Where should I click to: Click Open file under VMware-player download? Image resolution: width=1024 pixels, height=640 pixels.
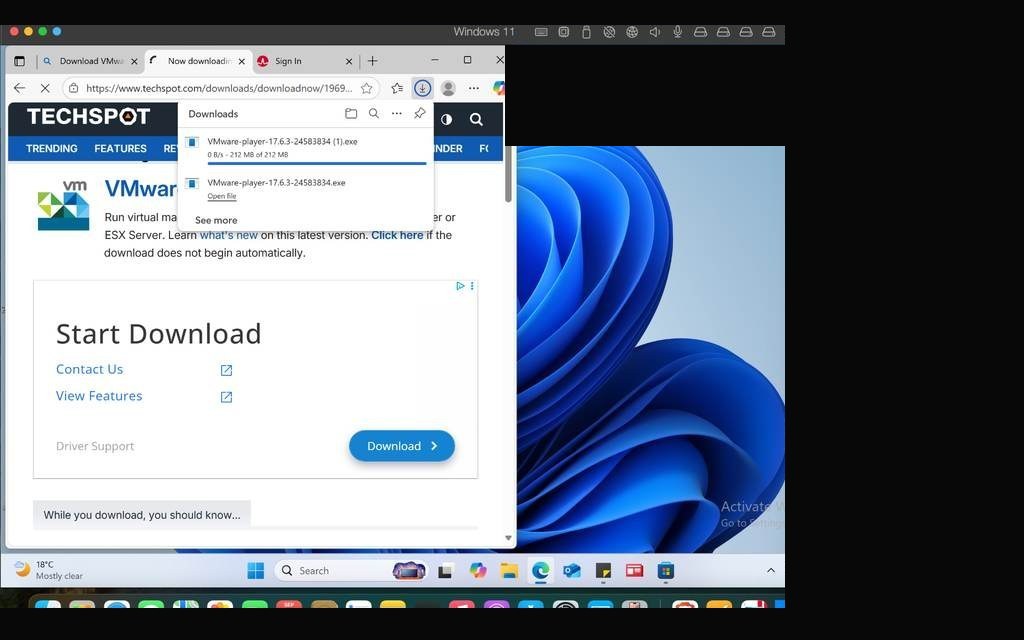222,196
